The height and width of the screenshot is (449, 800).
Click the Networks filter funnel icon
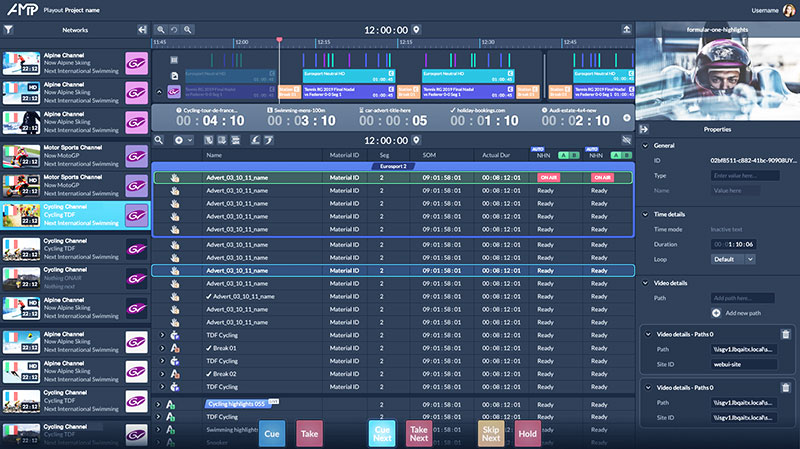pos(8,30)
